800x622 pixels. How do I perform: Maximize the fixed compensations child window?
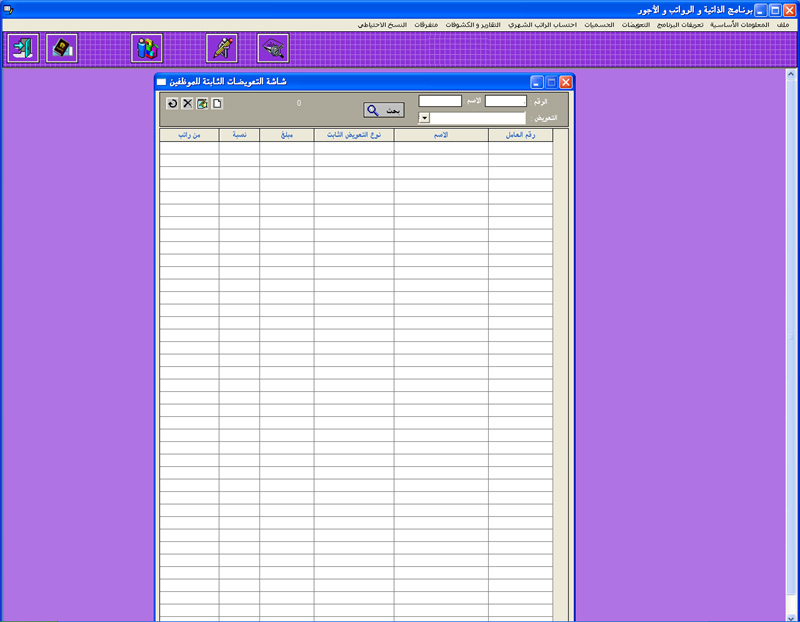(551, 82)
